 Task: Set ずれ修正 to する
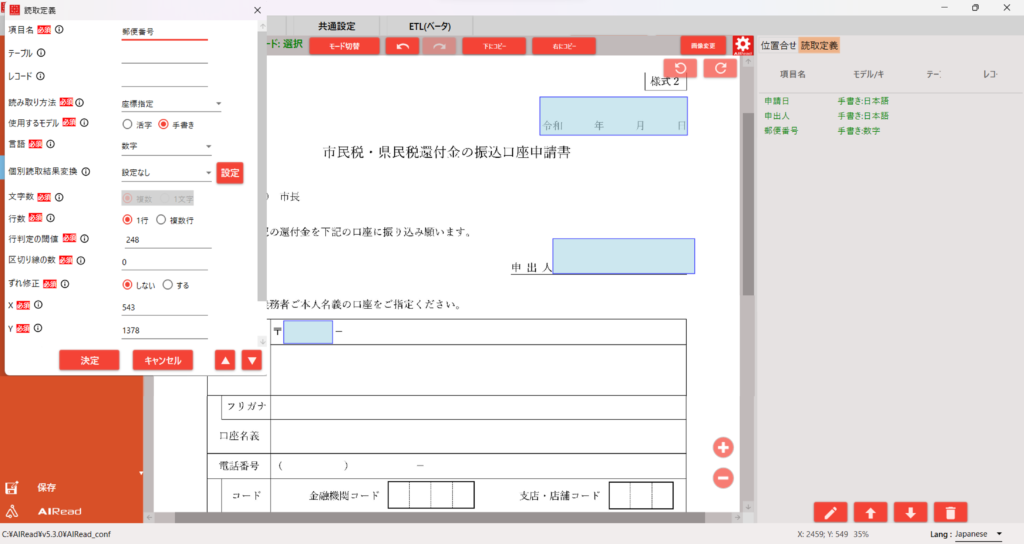(167, 284)
